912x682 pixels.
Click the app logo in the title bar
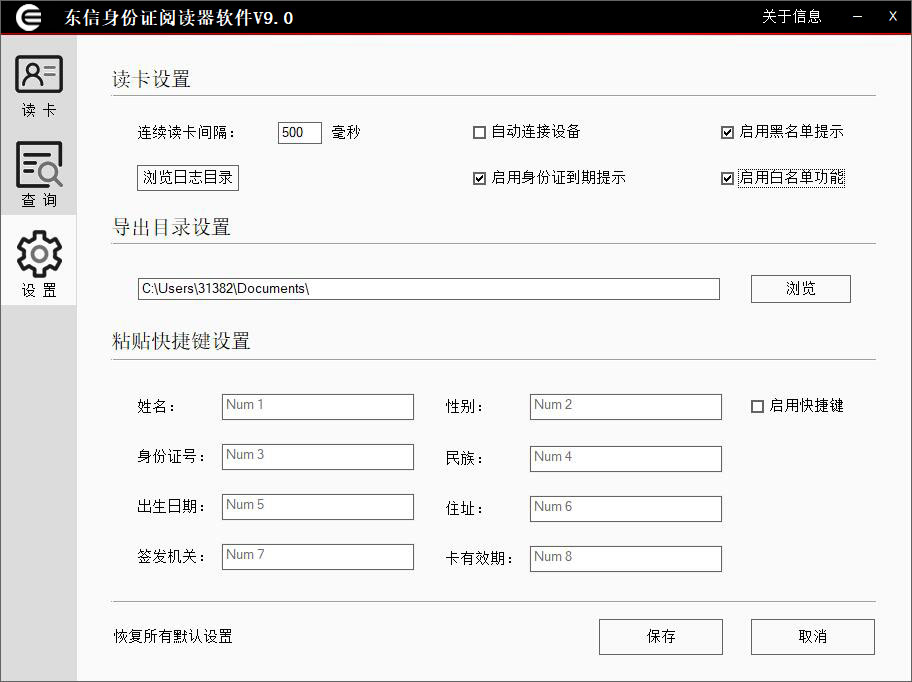tap(27, 16)
